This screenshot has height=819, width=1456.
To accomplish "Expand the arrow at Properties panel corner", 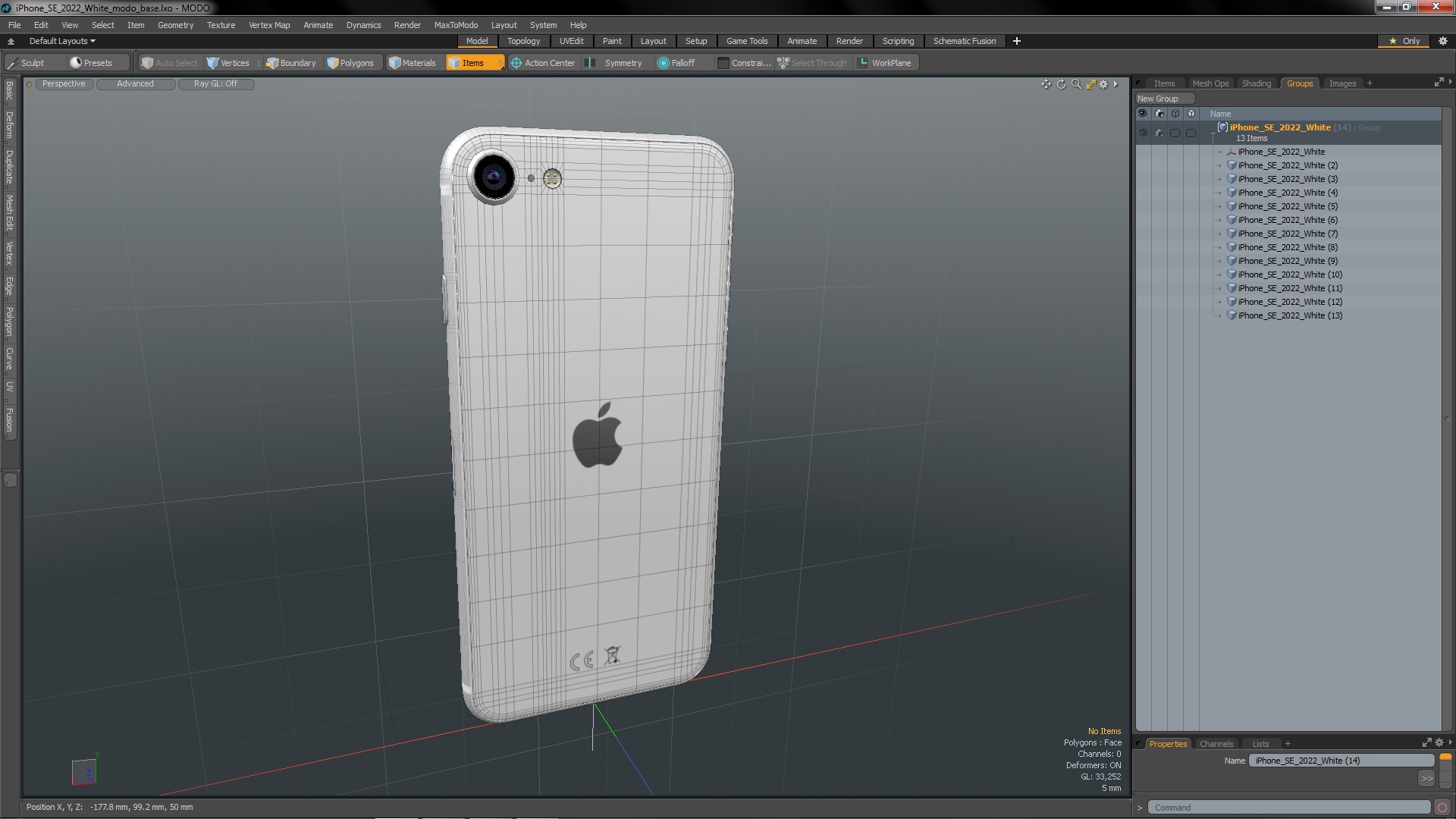I will tap(1450, 742).
